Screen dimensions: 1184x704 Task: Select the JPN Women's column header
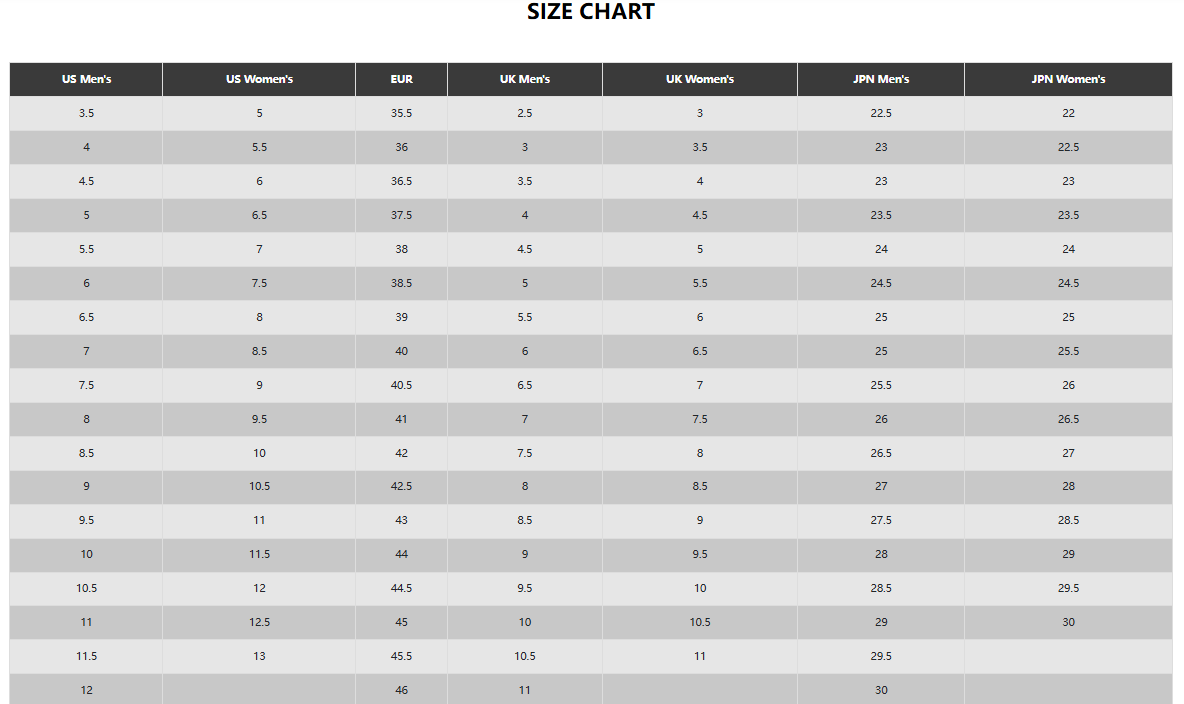tap(1068, 79)
